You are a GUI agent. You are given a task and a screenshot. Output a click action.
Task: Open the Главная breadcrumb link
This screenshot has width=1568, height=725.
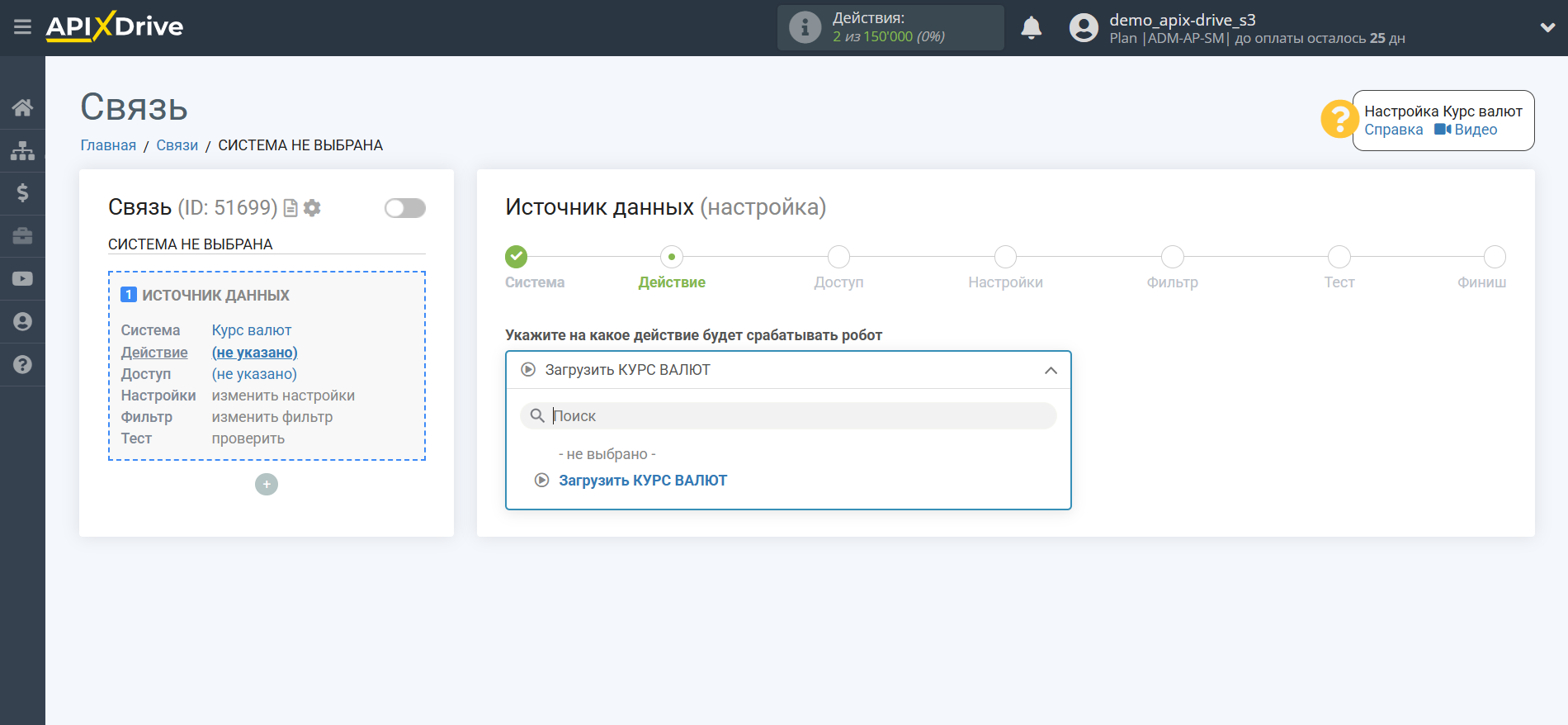click(x=108, y=145)
